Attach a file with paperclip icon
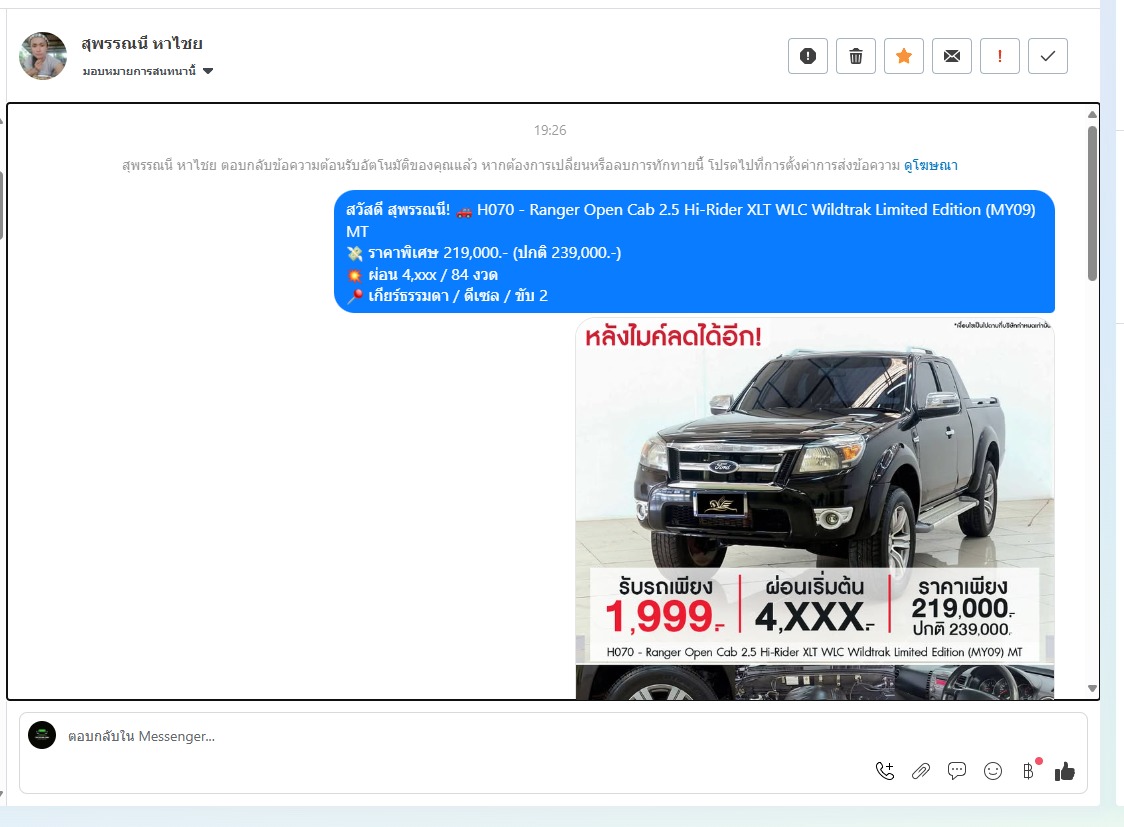1124x827 pixels. (x=921, y=771)
